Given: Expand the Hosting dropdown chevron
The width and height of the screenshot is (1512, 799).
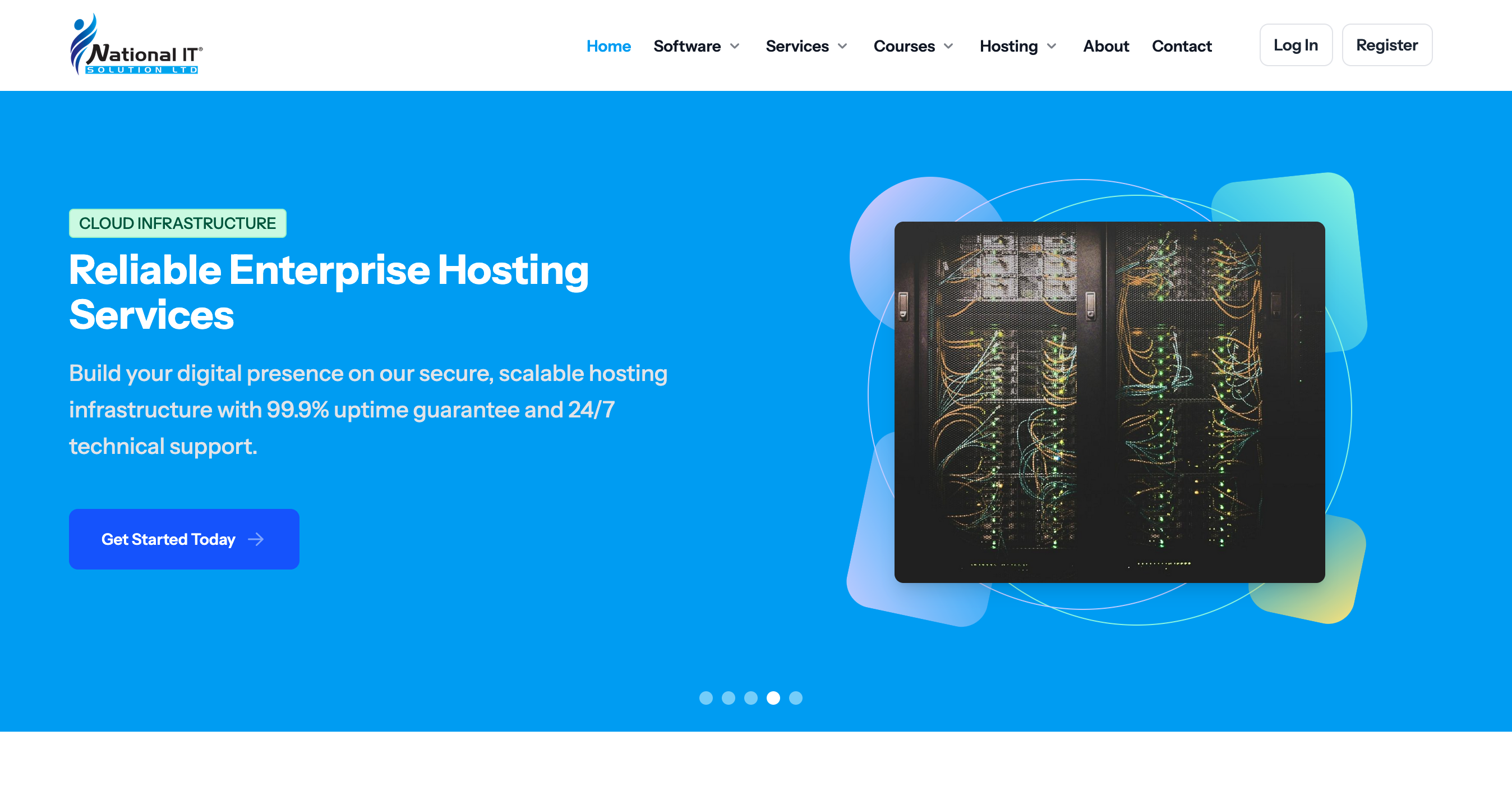Looking at the screenshot, I should 1051,46.
